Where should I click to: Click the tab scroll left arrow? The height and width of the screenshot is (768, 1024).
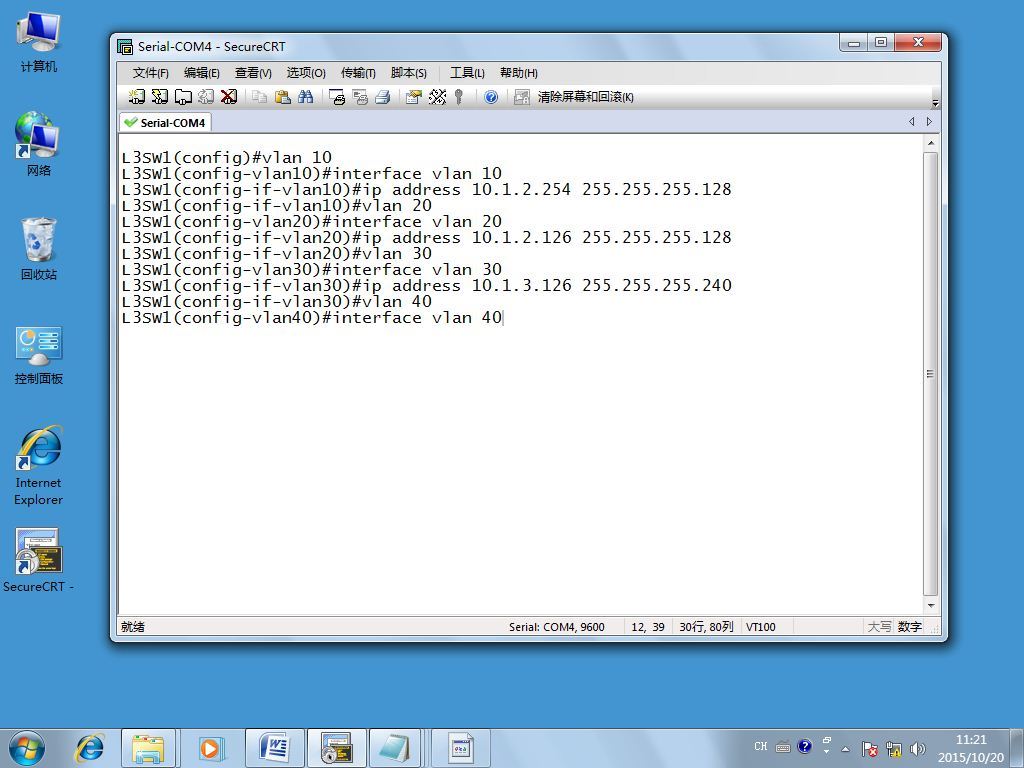pos(912,121)
